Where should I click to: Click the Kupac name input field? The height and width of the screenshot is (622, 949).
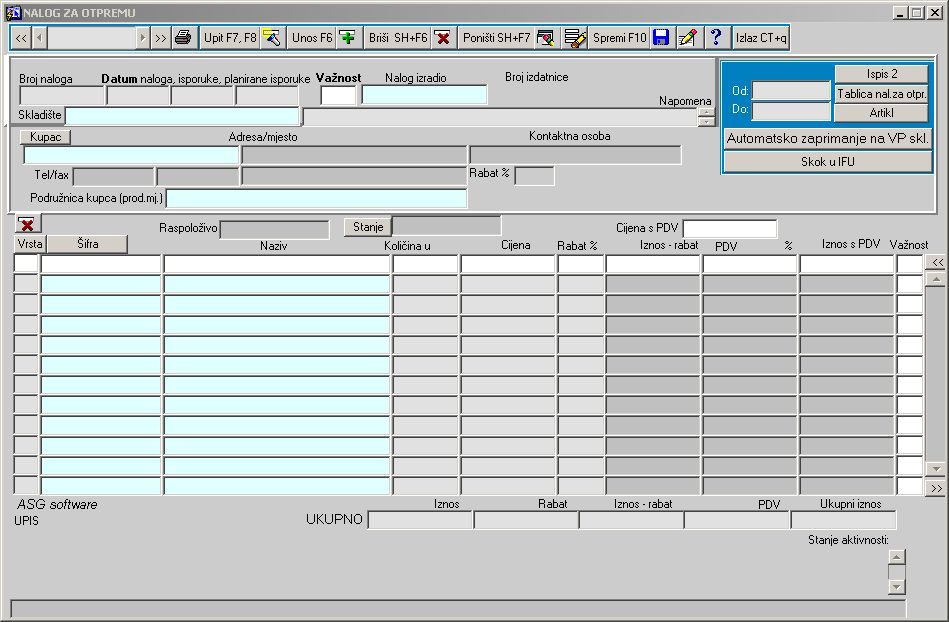[x=131, y=155]
